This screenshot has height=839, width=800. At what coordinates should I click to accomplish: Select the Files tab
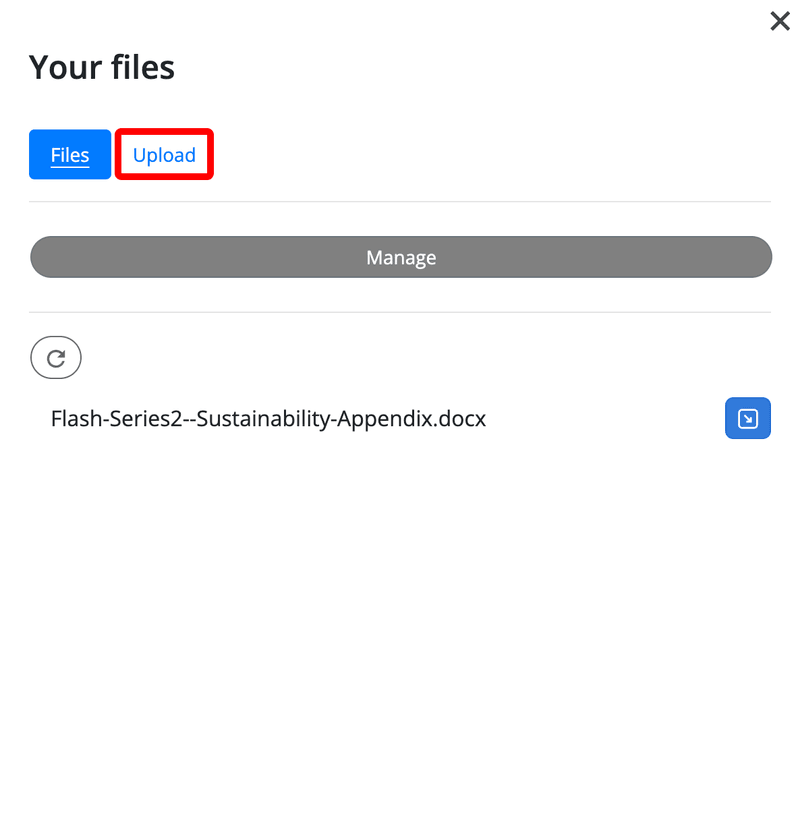pyautogui.click(x=70, y=155)
